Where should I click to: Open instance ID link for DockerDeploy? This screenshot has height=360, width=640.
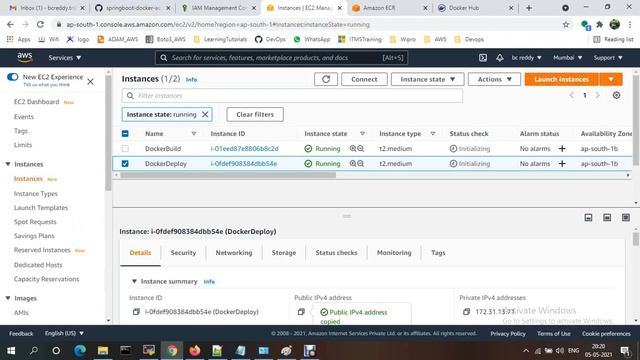click(x=244, y=164)
